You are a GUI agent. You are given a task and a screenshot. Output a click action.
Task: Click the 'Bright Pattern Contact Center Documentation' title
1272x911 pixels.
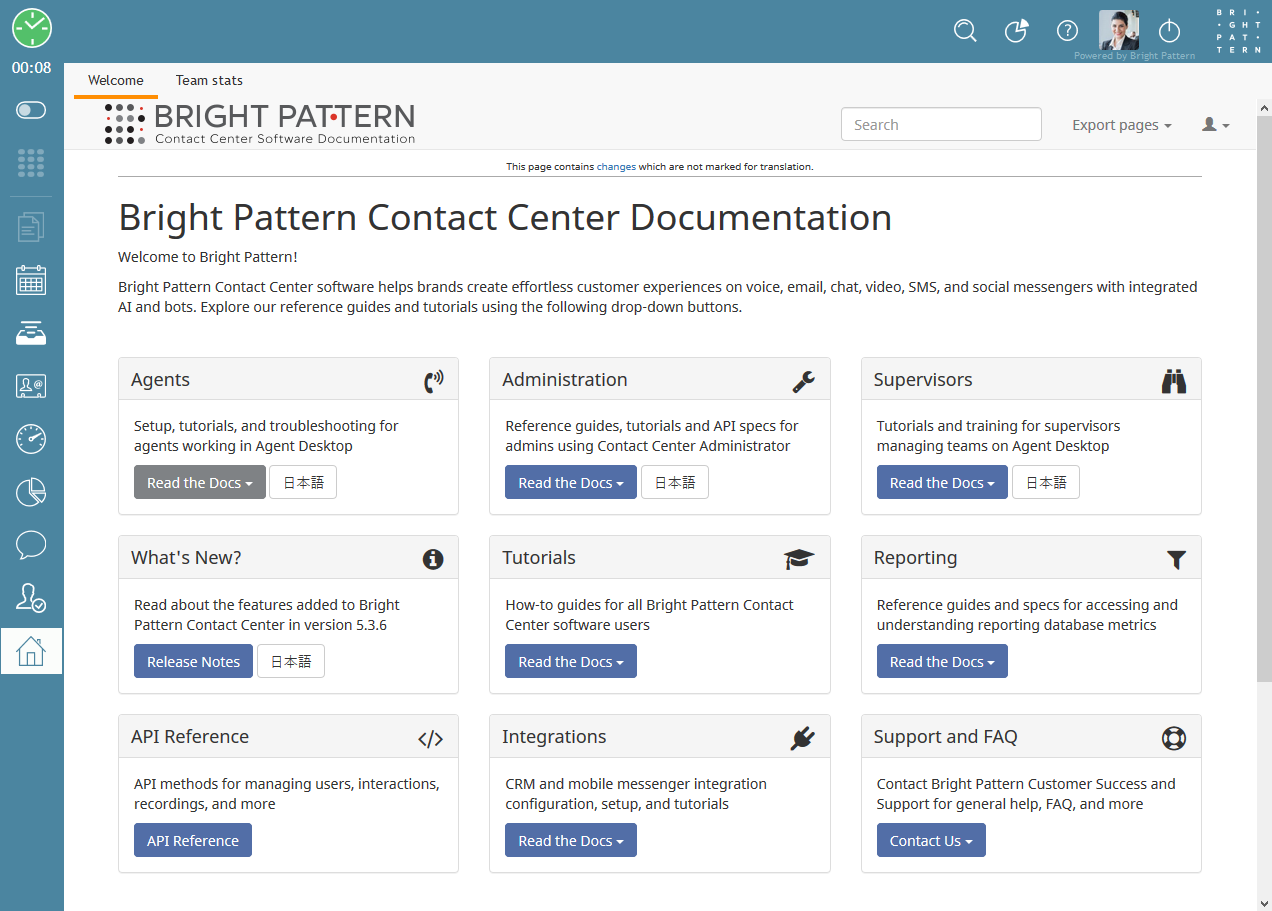tap(505, 217)
